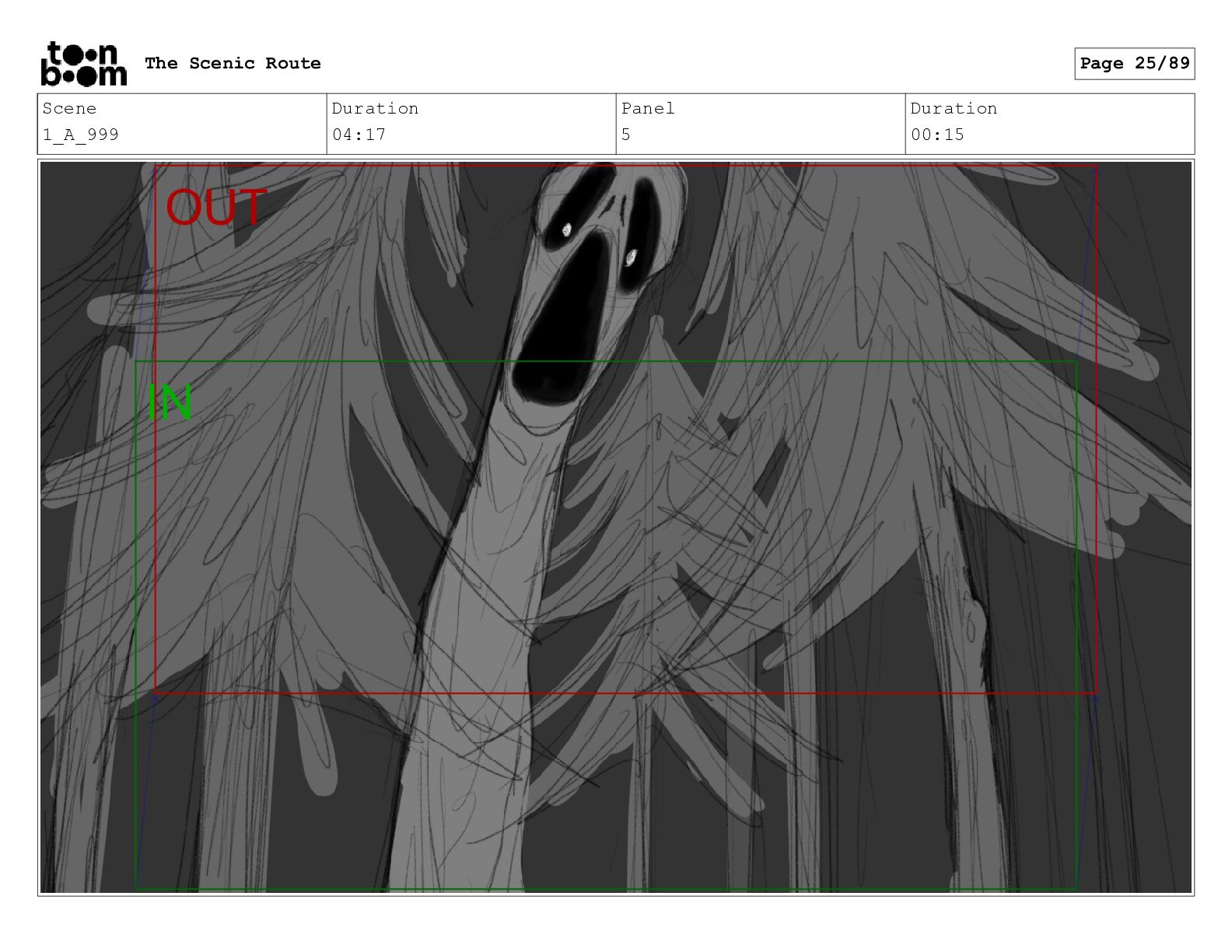Viewport: 1232px width, 952px height.
Task: Click the 'Page 25/89' page indicator
Action: [x=1135, y=63]
